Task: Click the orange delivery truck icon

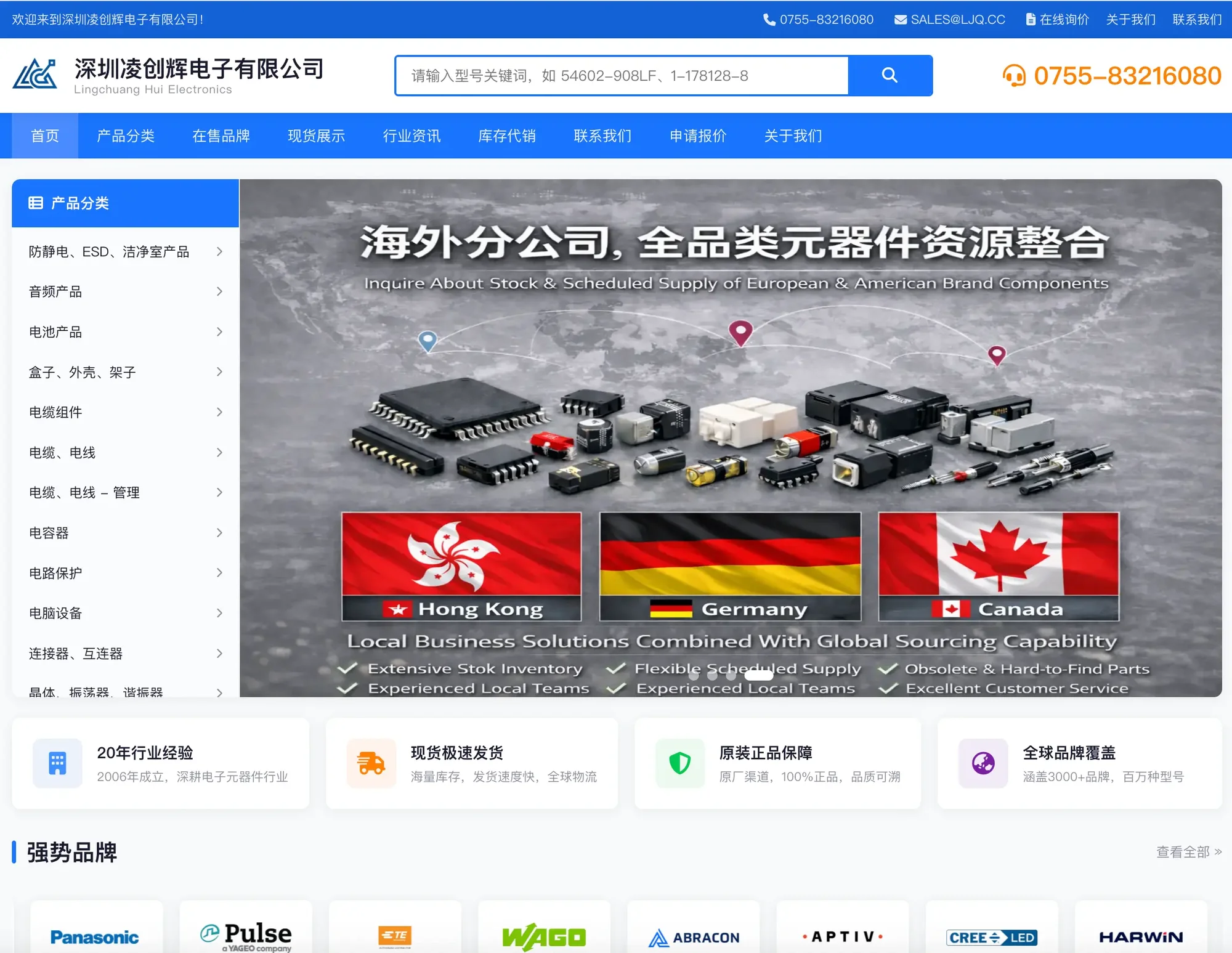Action: (x=371, y=763)
